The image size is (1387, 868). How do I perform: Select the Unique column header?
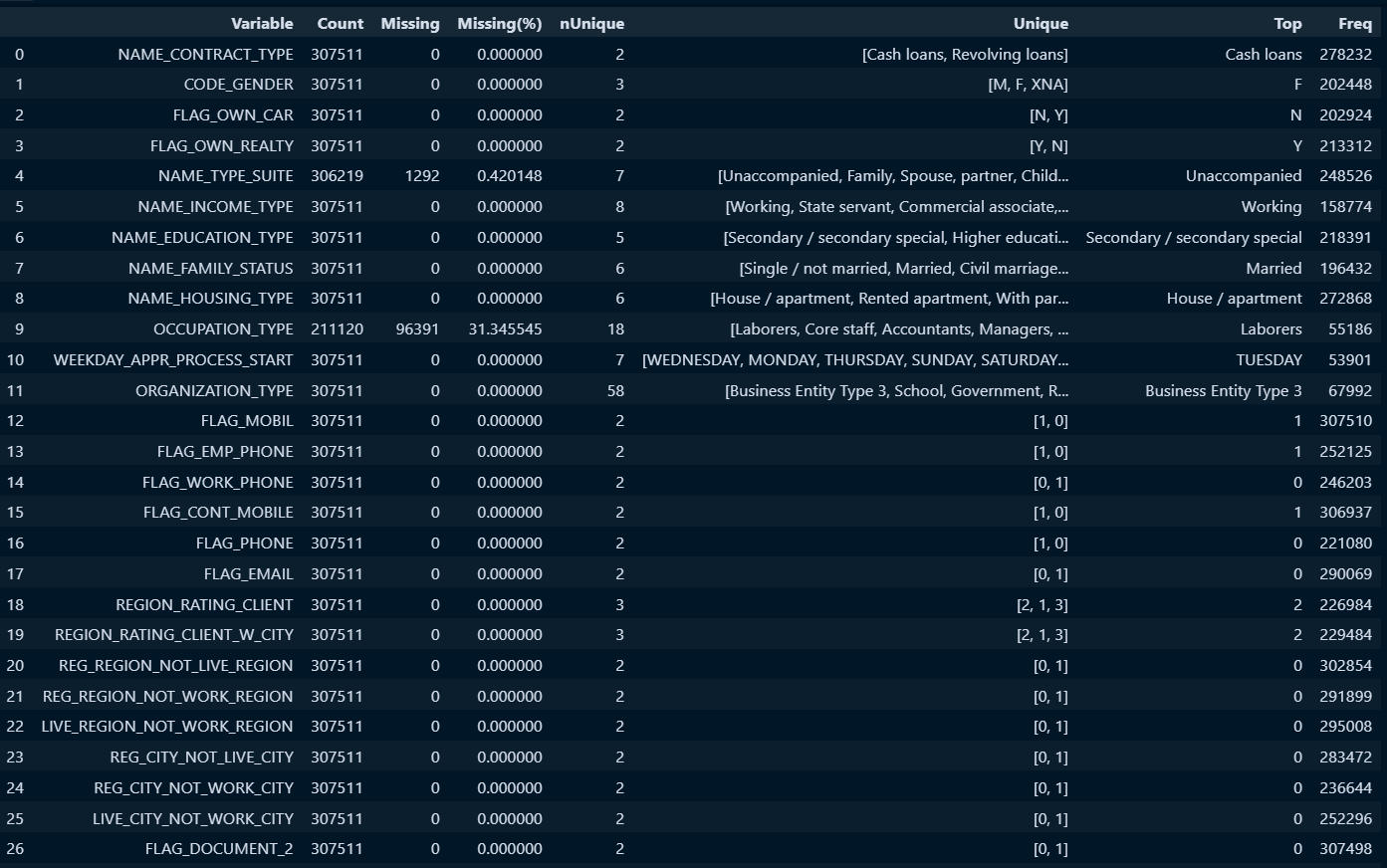click(x=1040, y=24)
